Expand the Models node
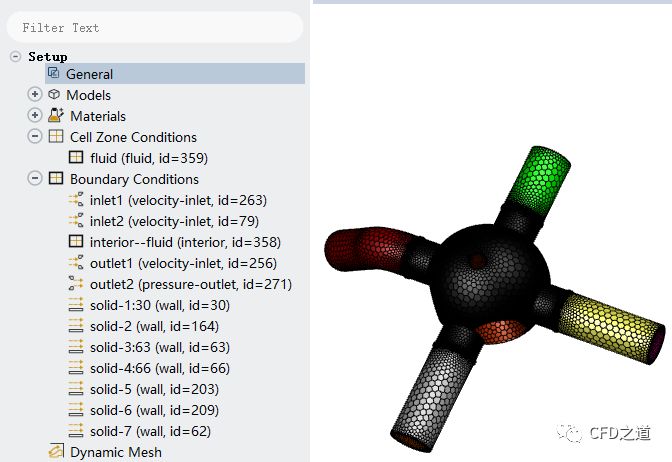The height and width of the screenshot is (462, 672). click(35, 95)
